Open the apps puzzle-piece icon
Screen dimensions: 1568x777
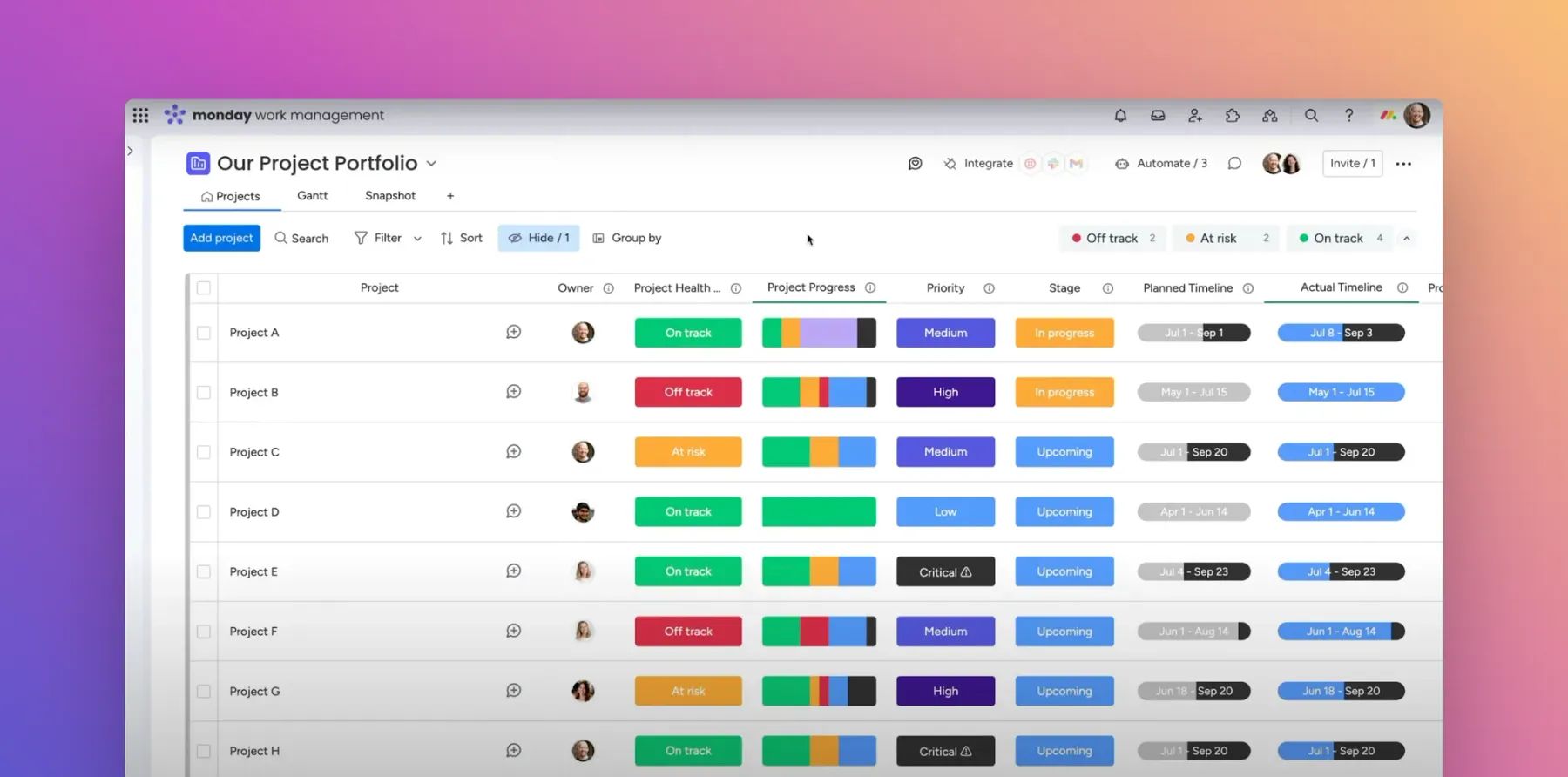click(x=1232, y=116)
